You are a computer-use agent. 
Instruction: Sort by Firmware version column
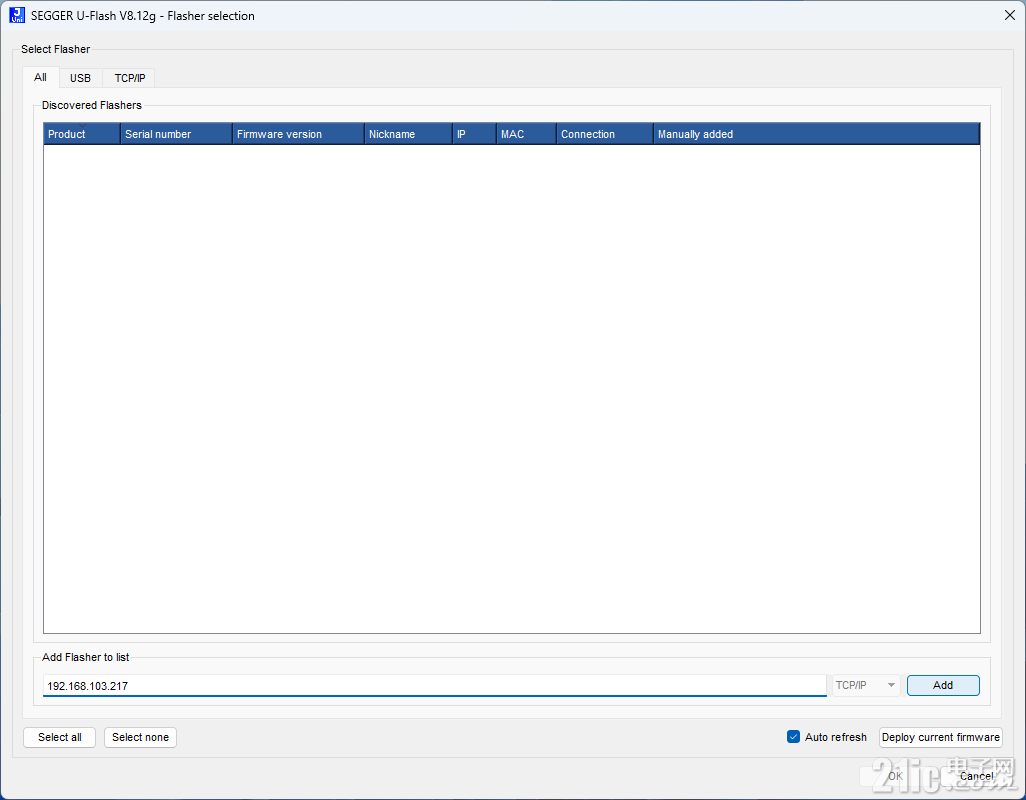pyautogui.click(x=298, y=133)
